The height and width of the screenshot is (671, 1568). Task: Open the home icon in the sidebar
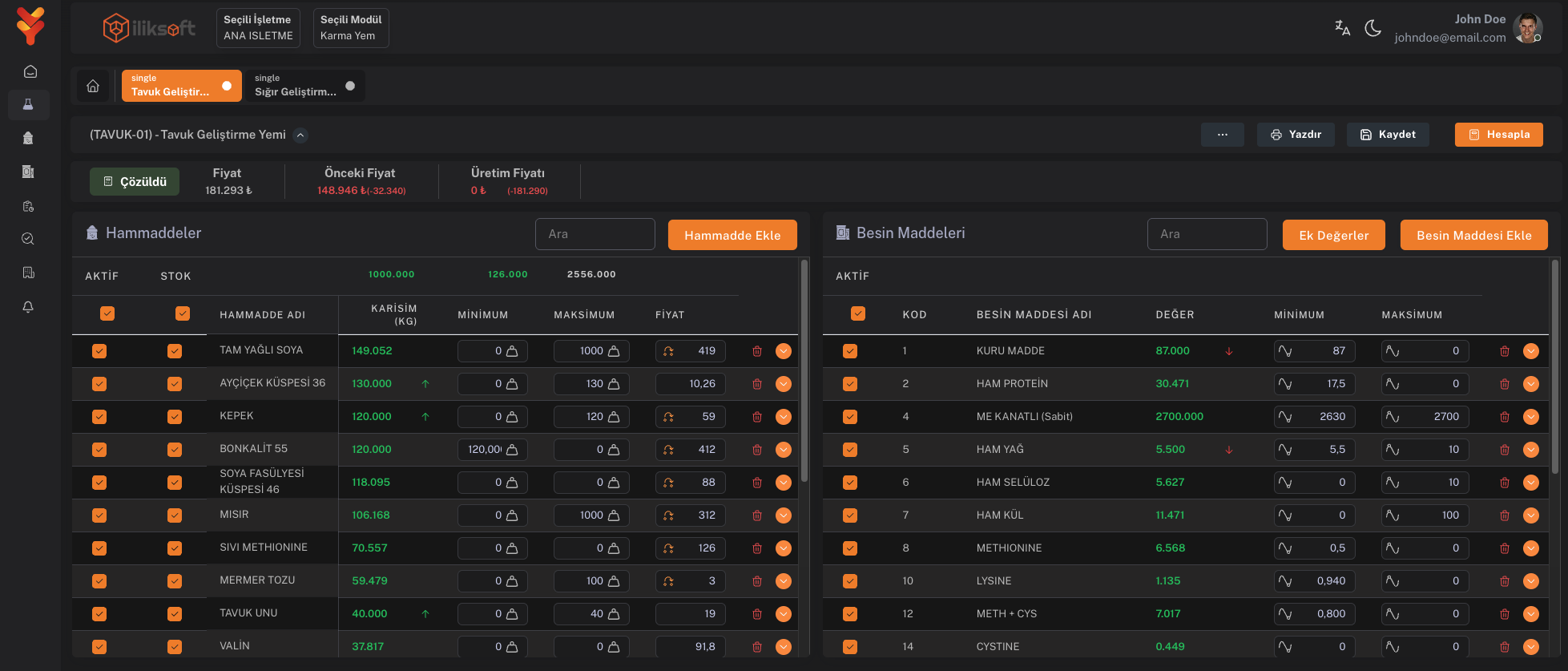point(30,71)
